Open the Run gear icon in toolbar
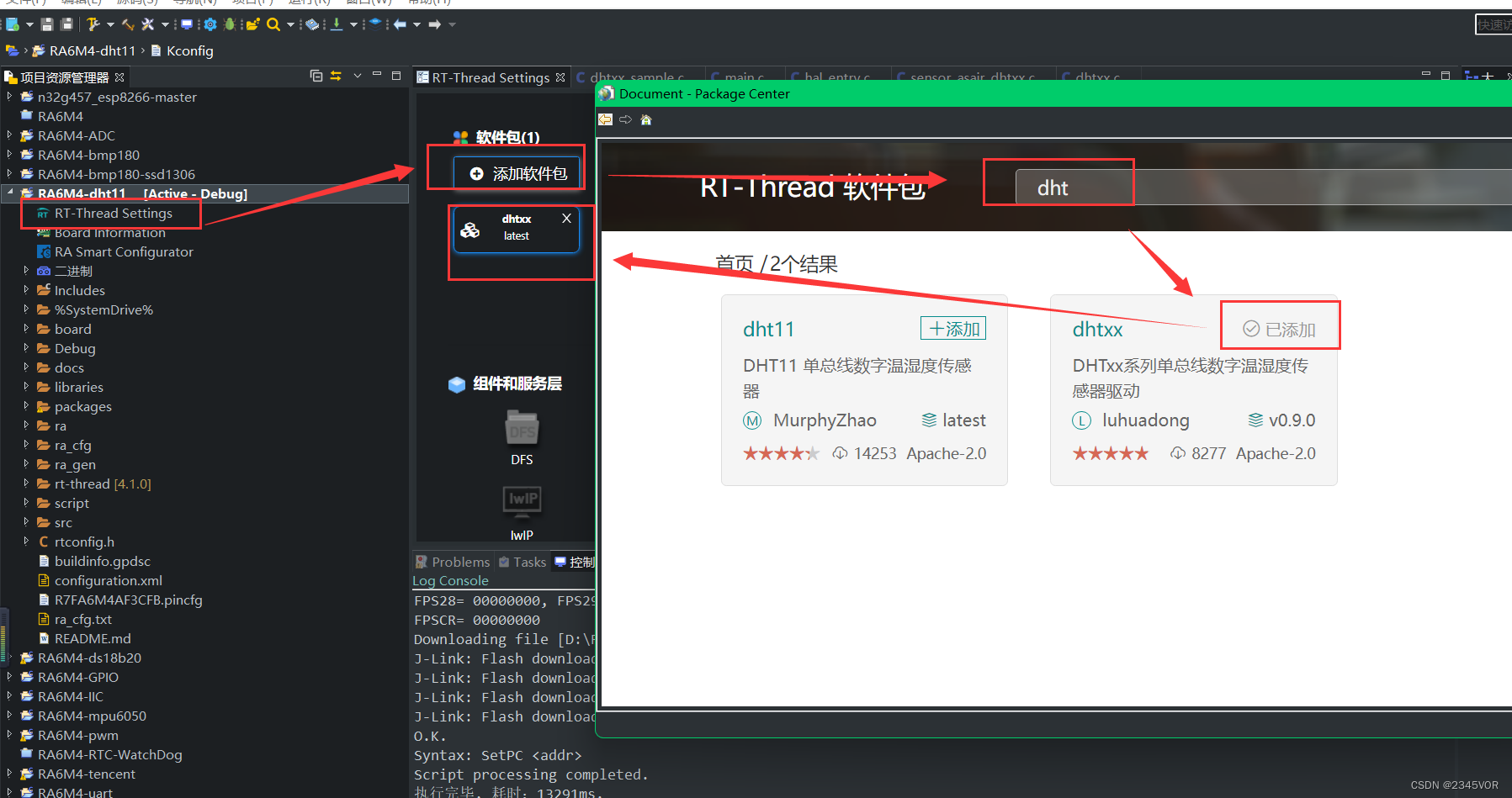 [x=210, y=24]
